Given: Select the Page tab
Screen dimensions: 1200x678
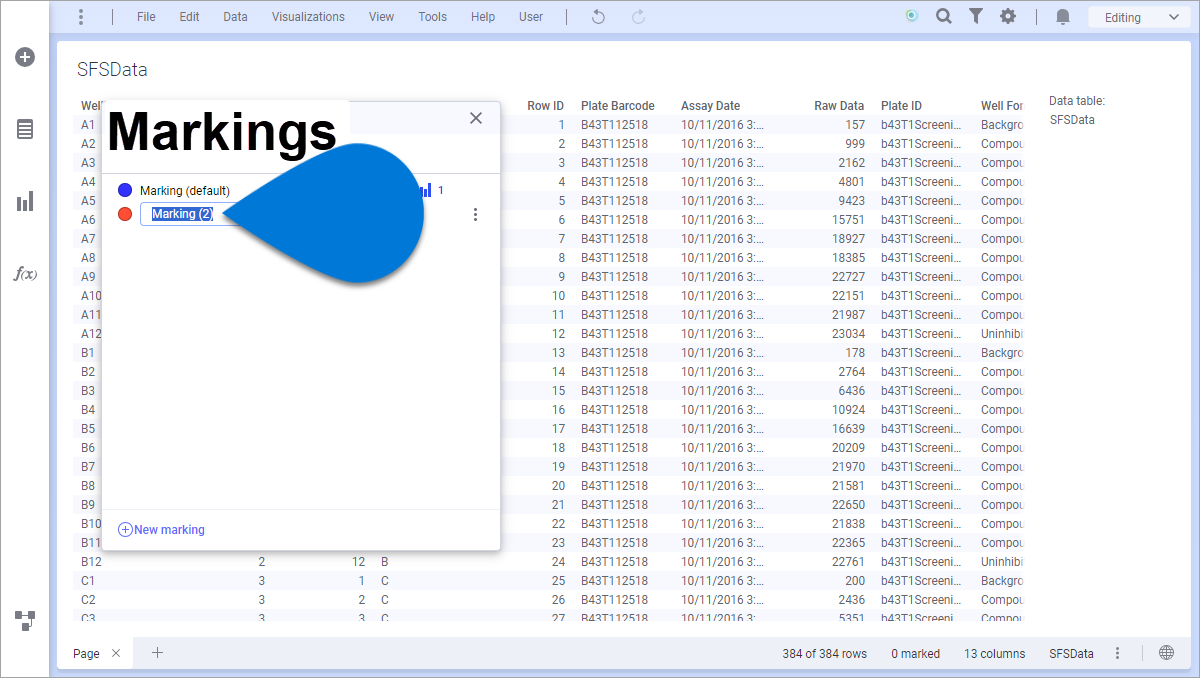Looking at the screenshot, I should tap(86, 653).
